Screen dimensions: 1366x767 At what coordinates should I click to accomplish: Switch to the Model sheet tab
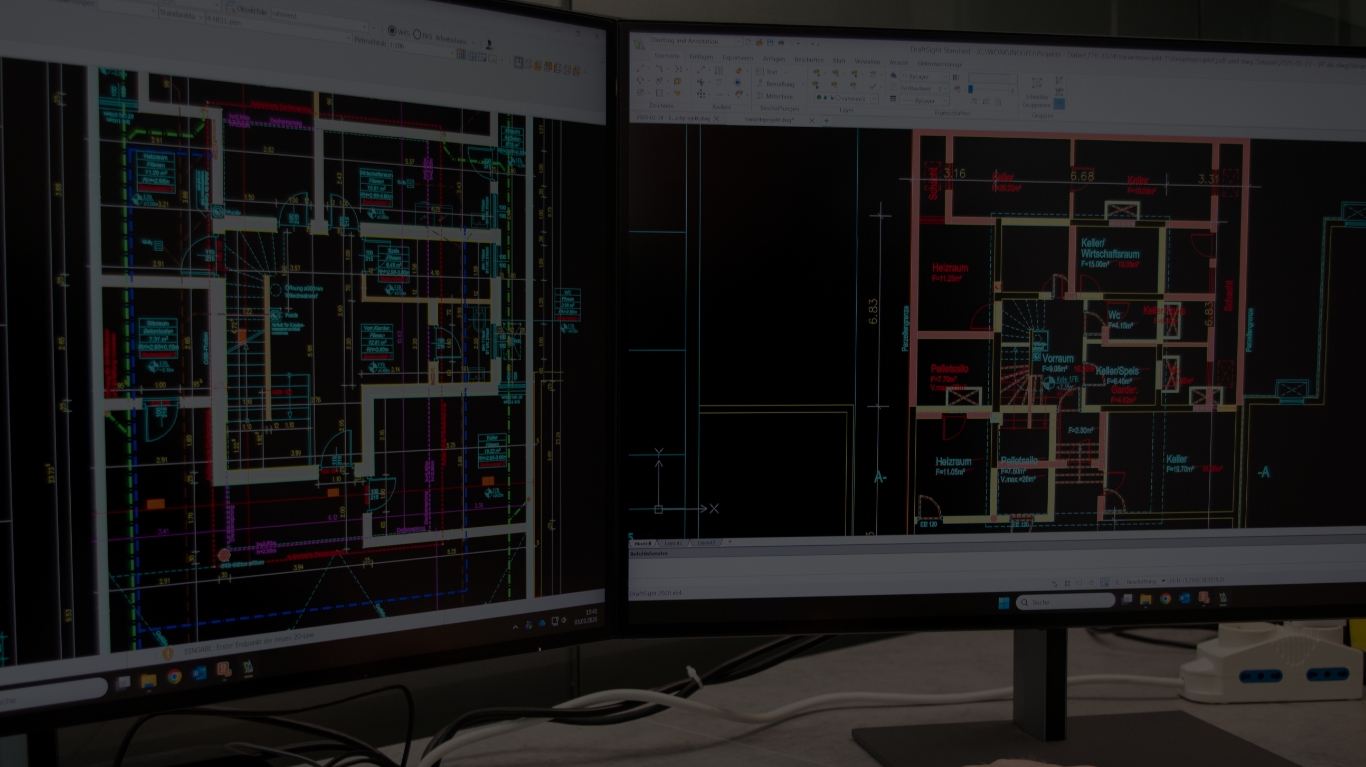643,542
